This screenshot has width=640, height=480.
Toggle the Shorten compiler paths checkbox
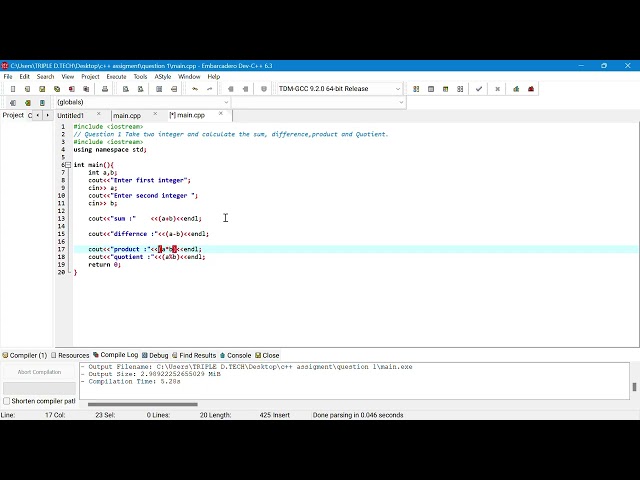coord(7,401)
